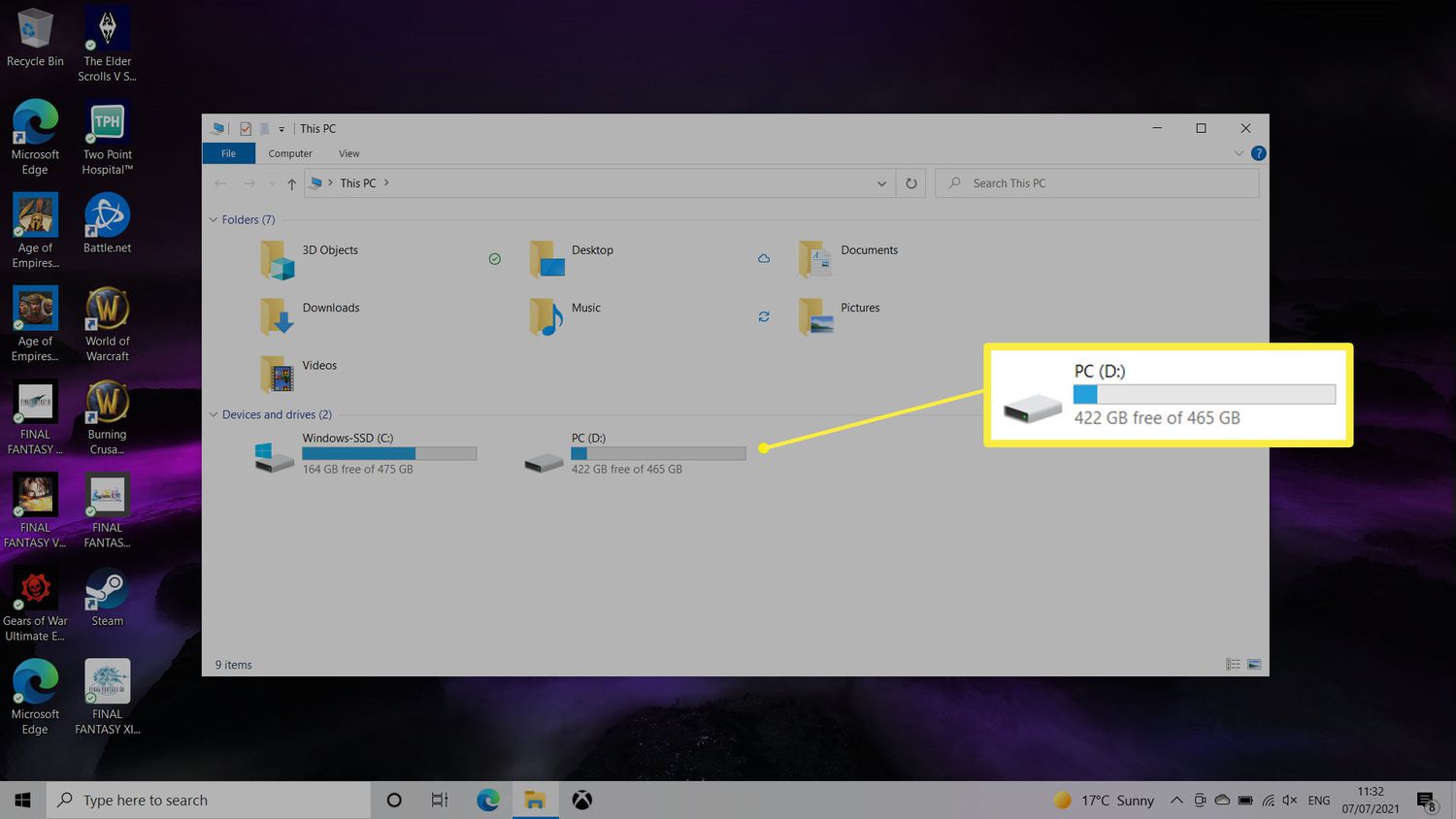
Task: Open the Downloads folder
Action: pyautogui.click(x=331, y=308)
